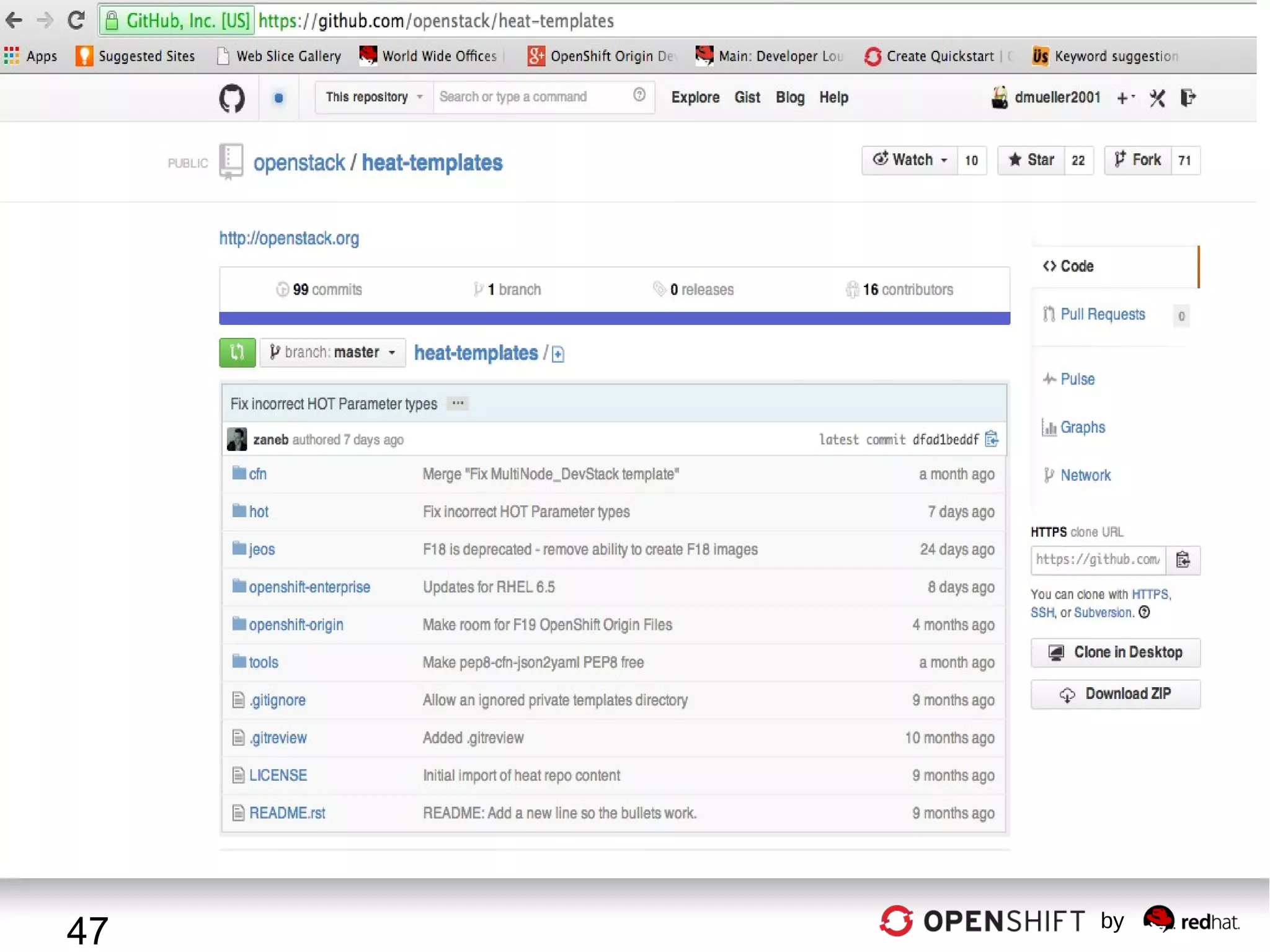Reload the page in the browser

(76, 20)
